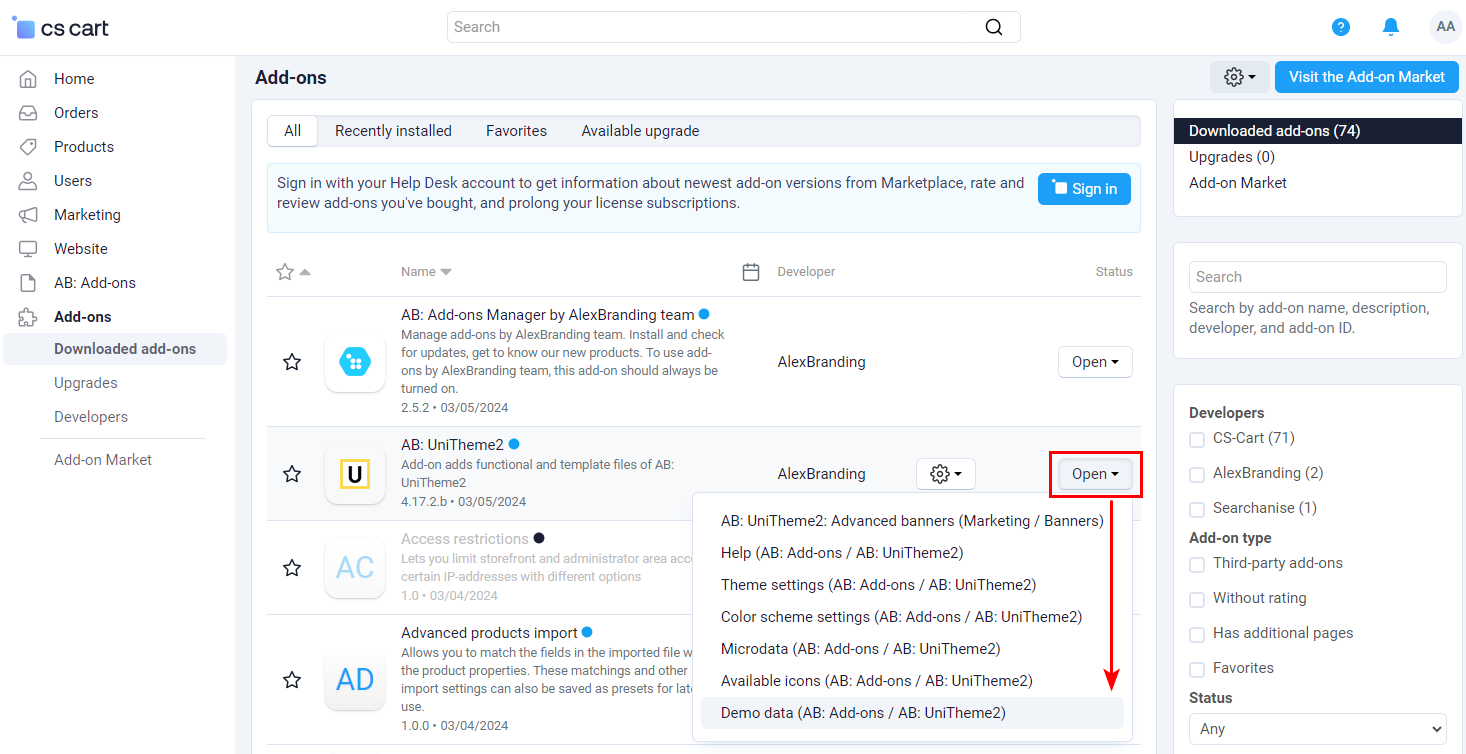
Task: Check the Favorites filter checkbox
Action: [1197, 670]
